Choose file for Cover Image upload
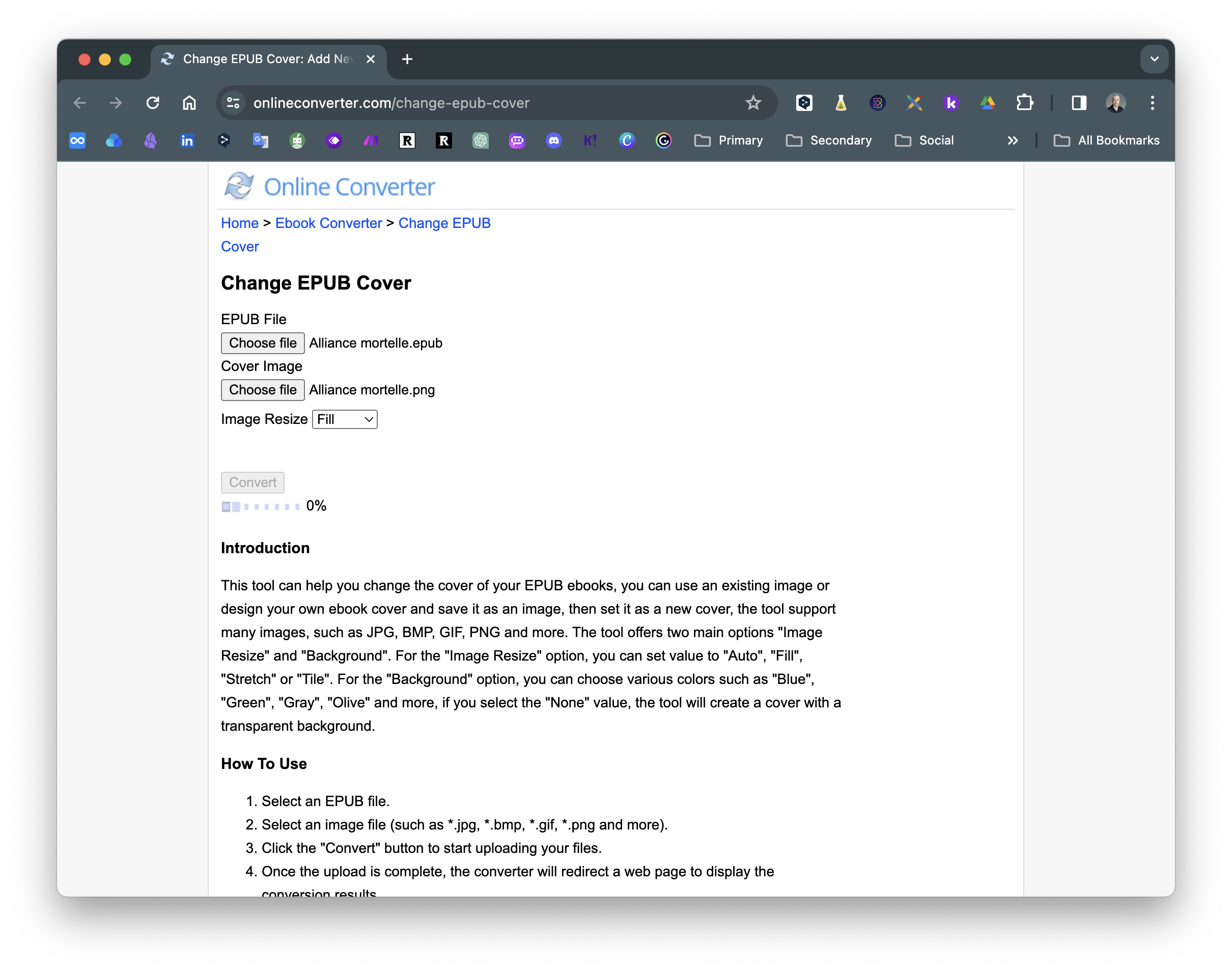 click(262, 390)
